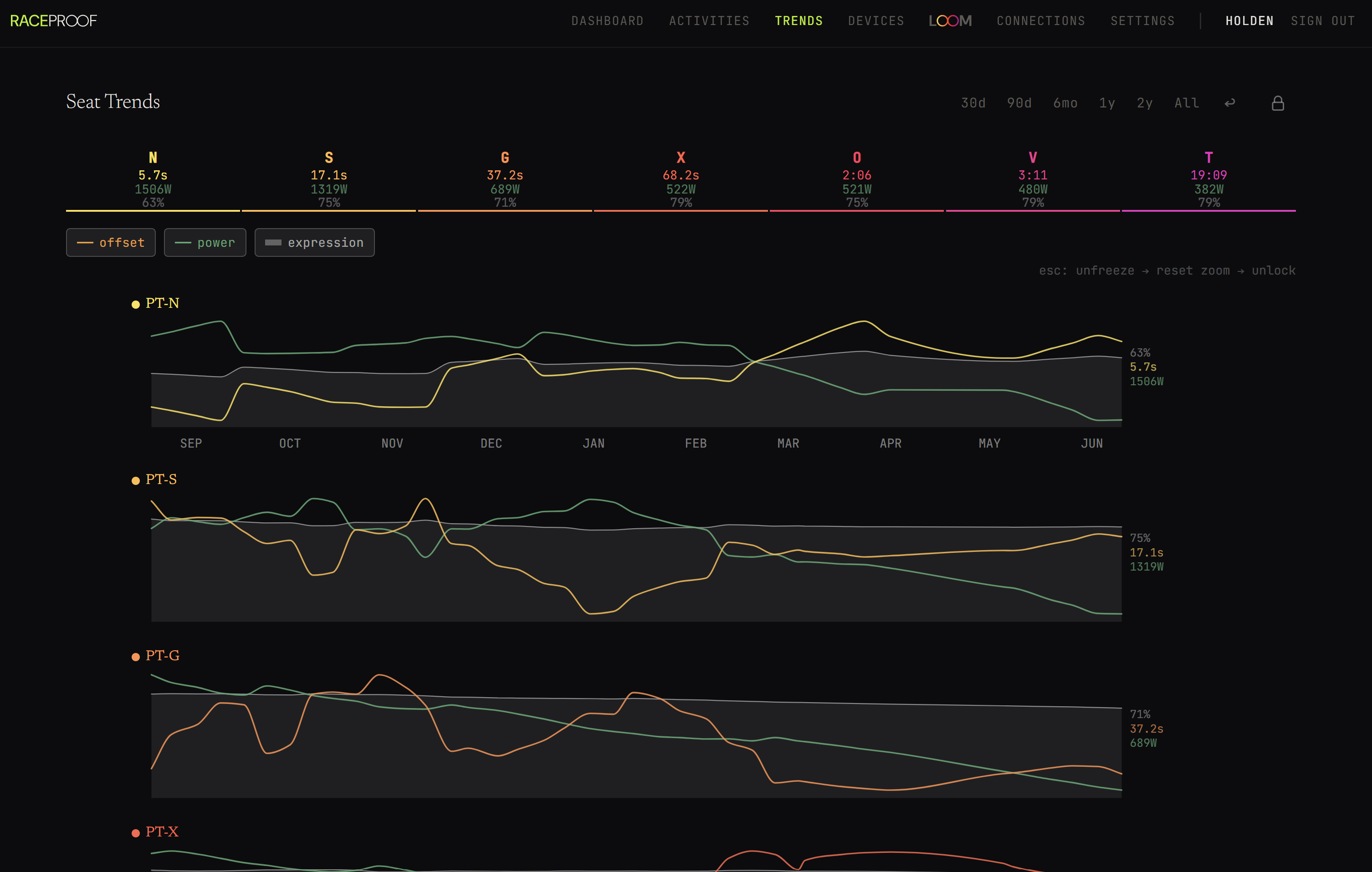Toggle the expression series

(314, 243)
